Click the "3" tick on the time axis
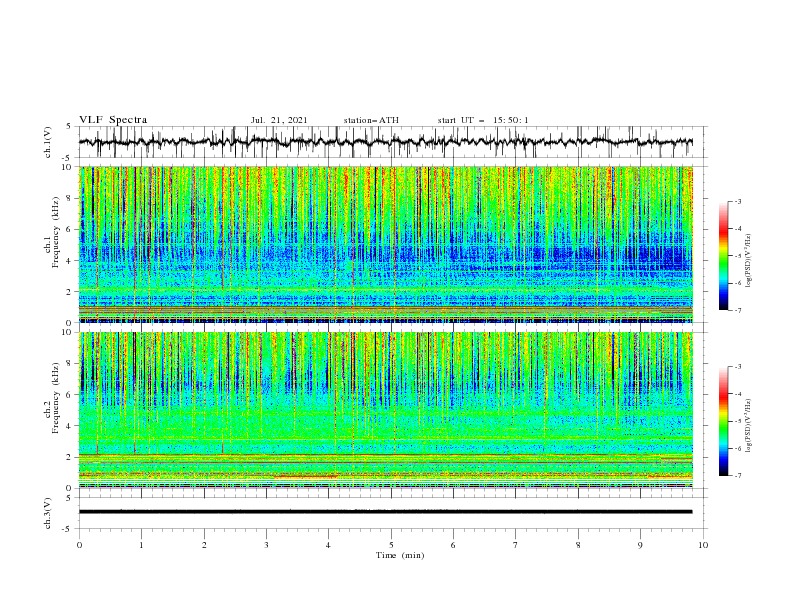Screen dimensions: 792x612 coord(266,545)
